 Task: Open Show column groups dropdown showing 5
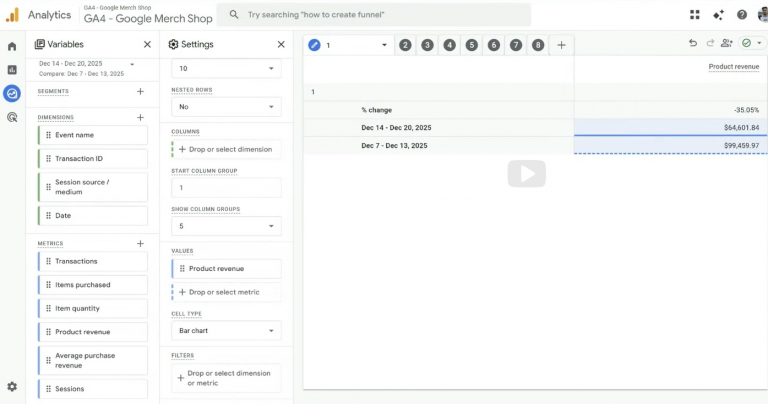226,226
